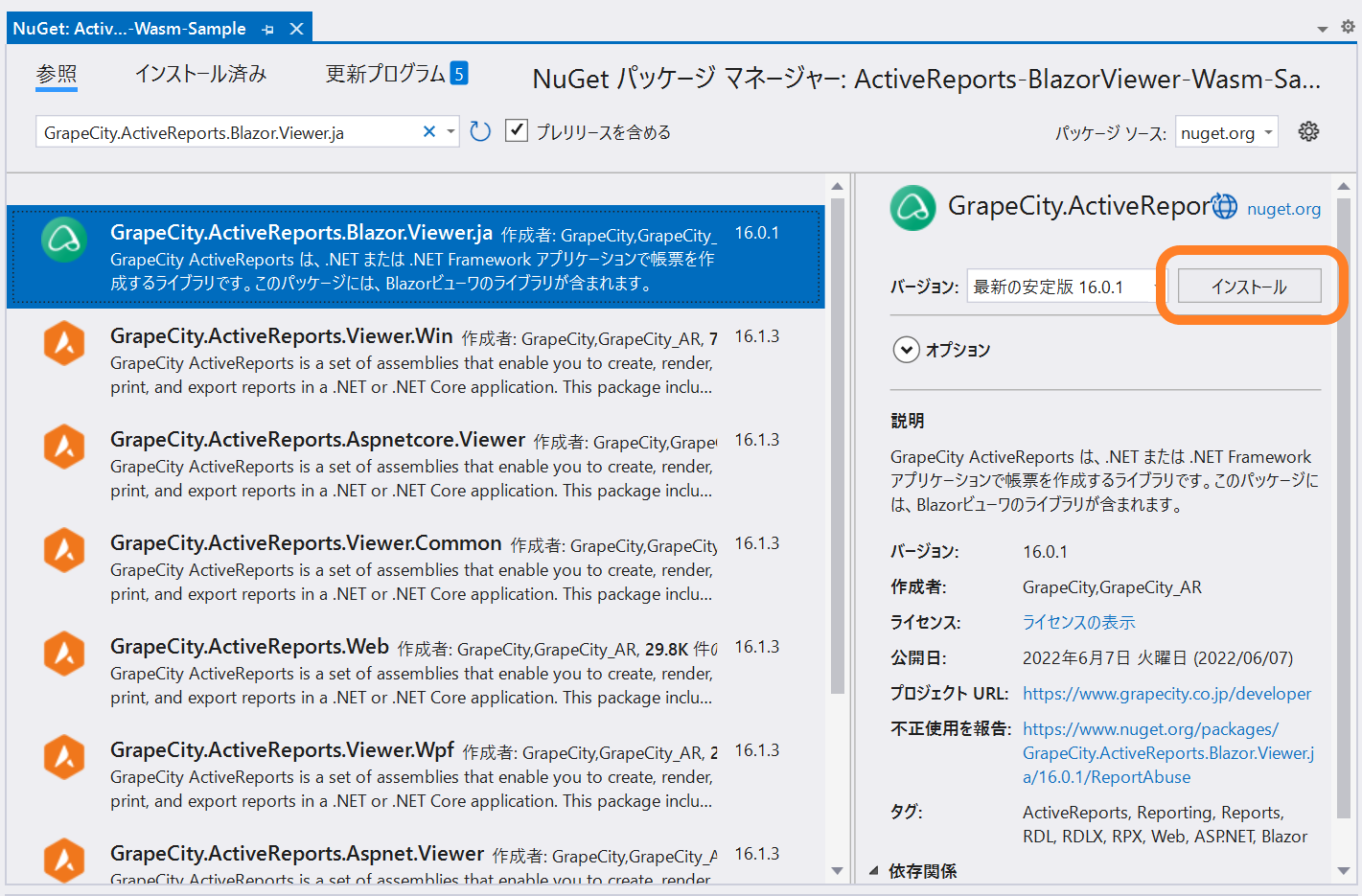The height and width of the screenshot is (896, 1362).
Task: Click the details pane scrollbar down arrow
Action: [1343, 870]
